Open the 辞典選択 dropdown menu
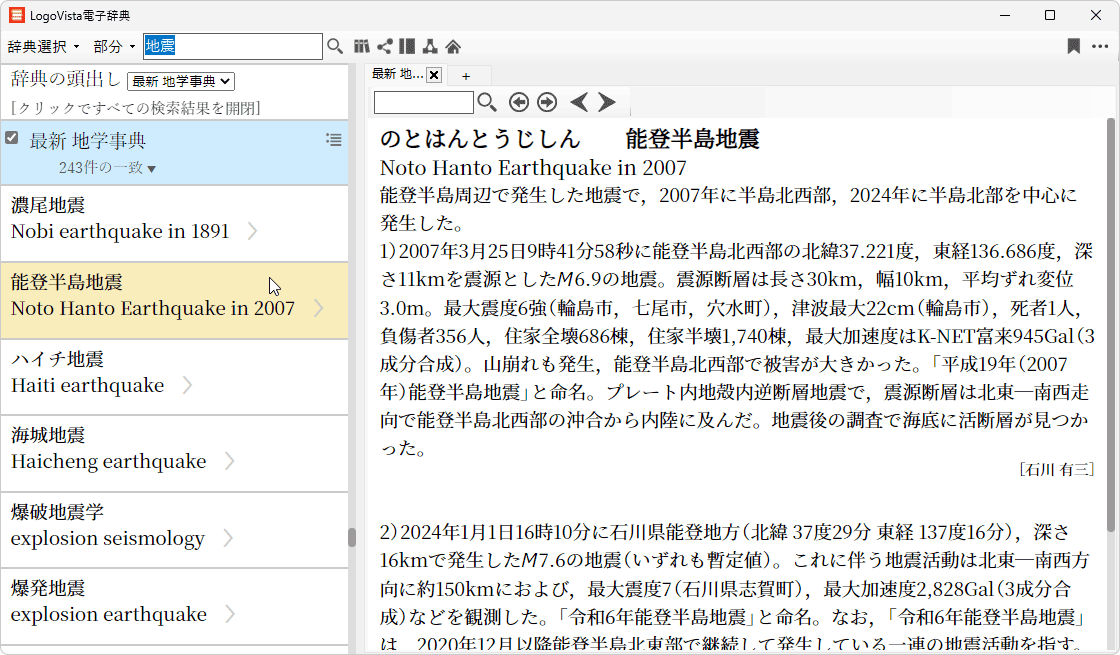1120x655 pixels. pos(43,46)
